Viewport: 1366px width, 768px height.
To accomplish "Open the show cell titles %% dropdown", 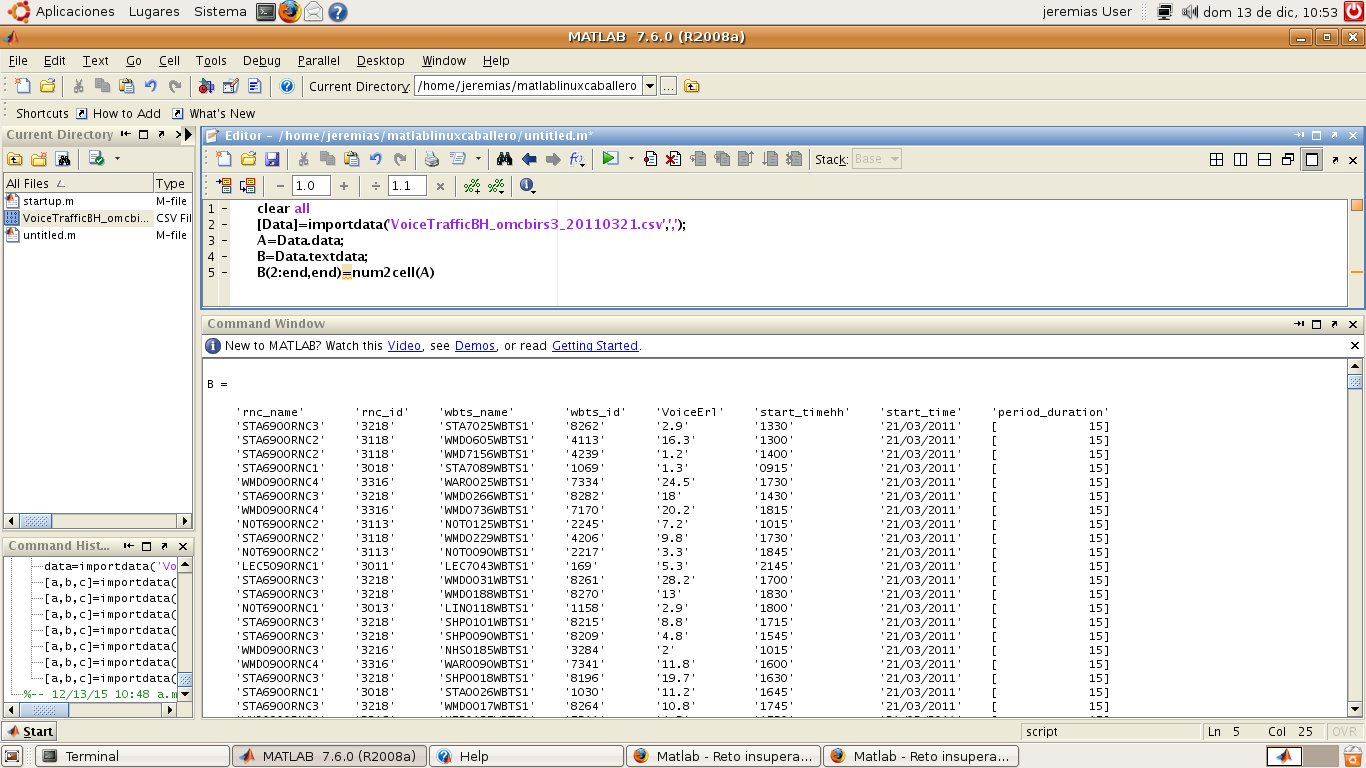I will pos(496,186).
